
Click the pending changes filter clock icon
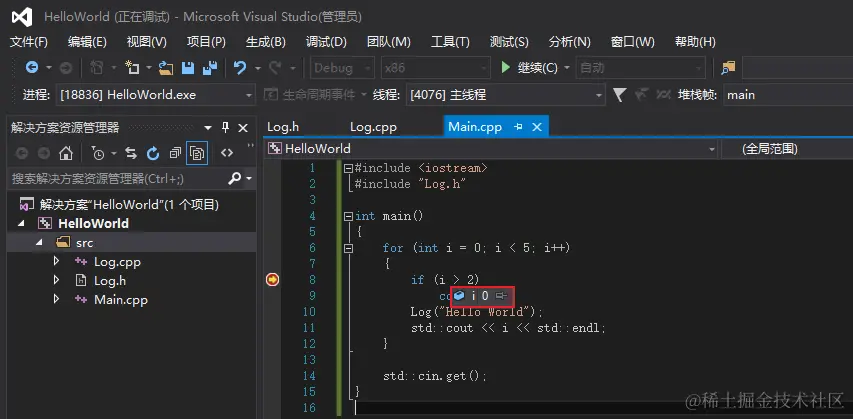(x=98, y=153)
